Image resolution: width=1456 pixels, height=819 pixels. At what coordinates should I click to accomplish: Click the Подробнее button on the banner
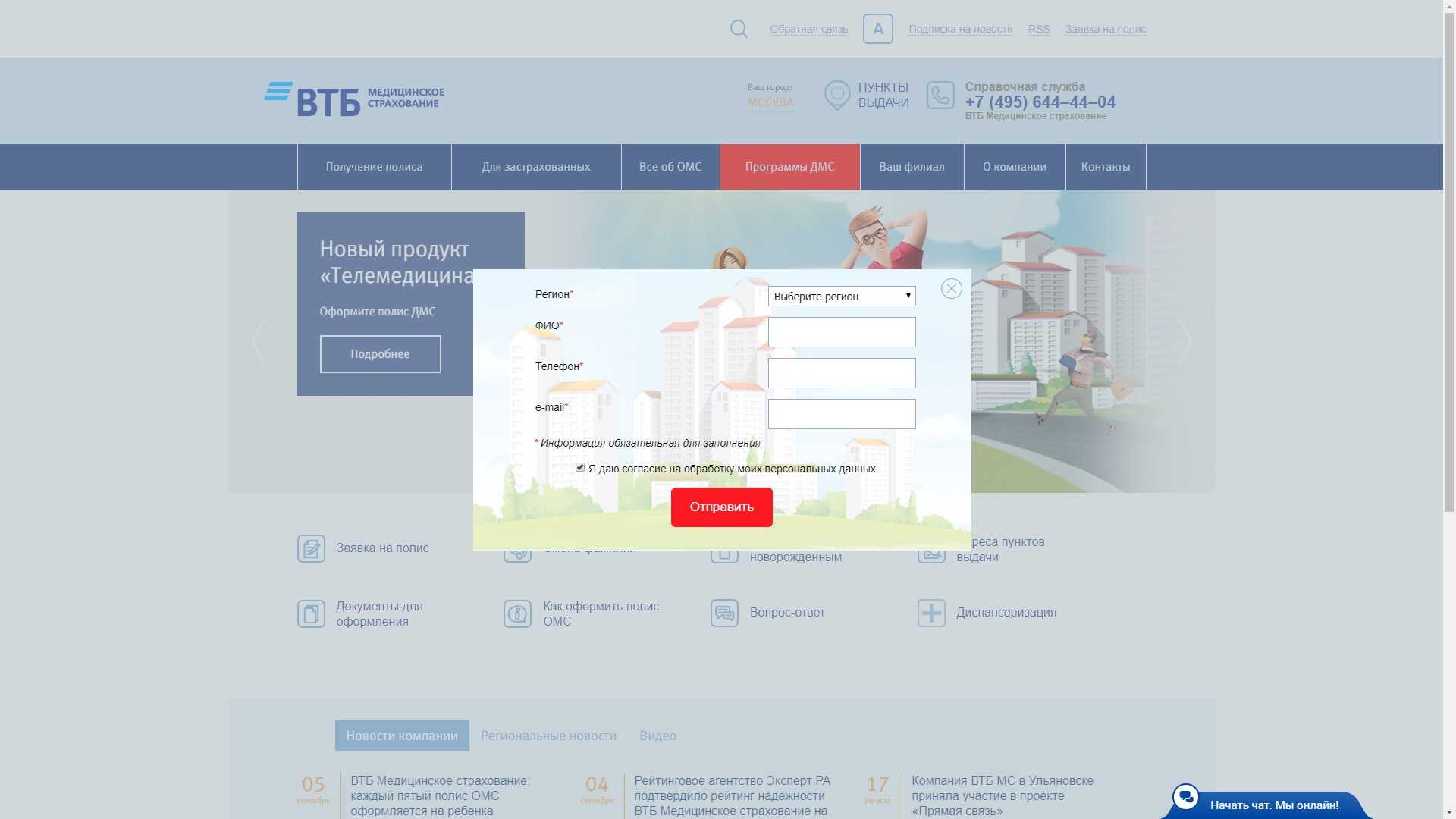point(380,354)
